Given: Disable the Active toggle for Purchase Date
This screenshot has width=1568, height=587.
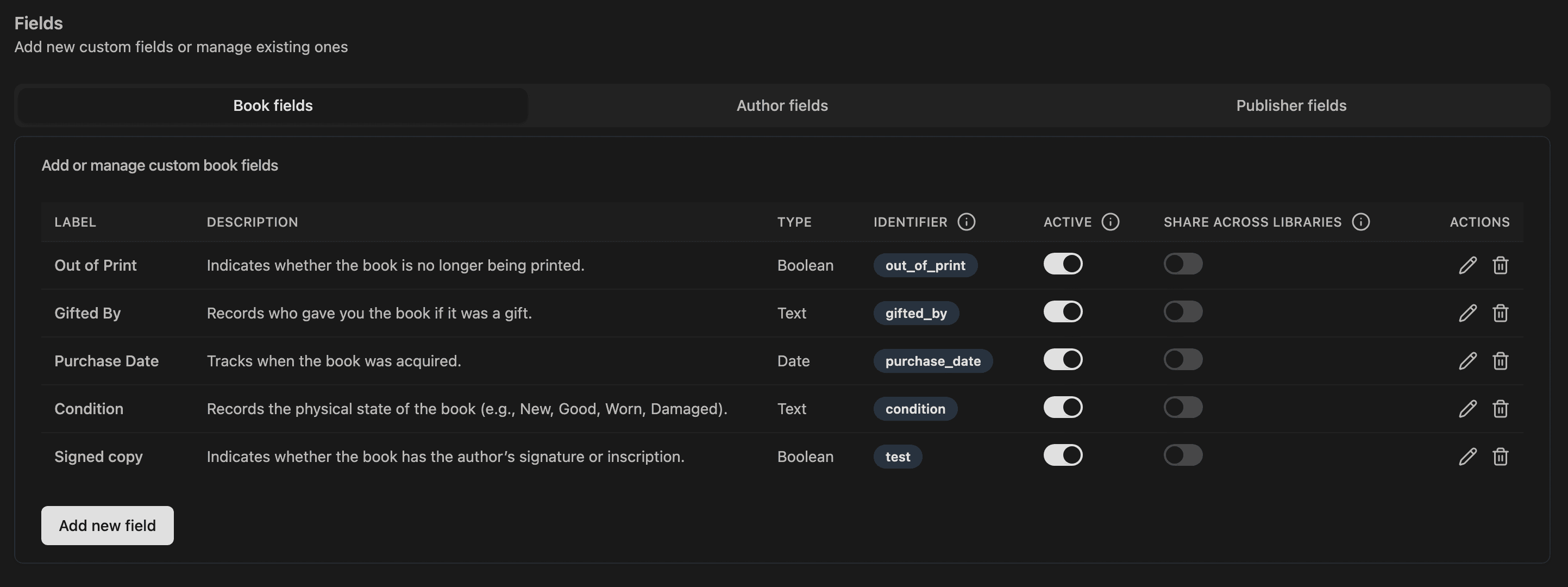Looking at the screenshot, I should point(1062,359).
